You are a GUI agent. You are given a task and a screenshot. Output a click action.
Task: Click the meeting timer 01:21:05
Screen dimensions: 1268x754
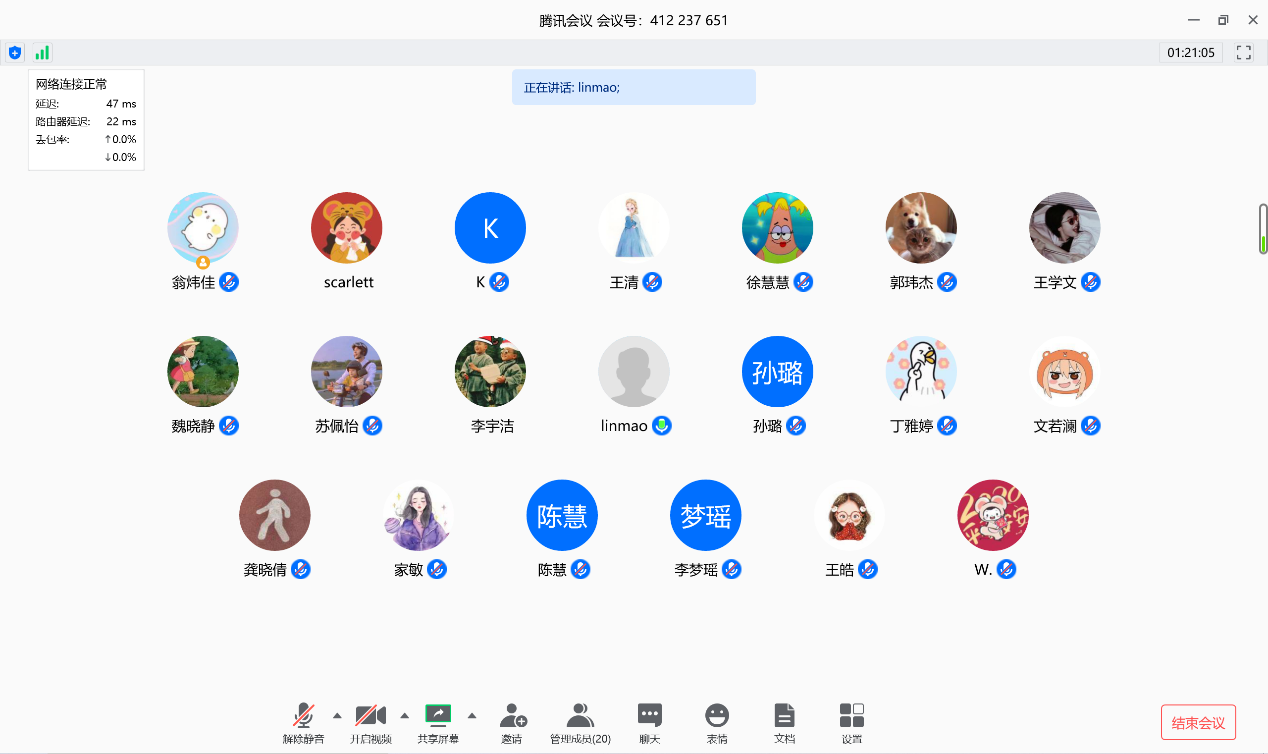(1190, 53)
